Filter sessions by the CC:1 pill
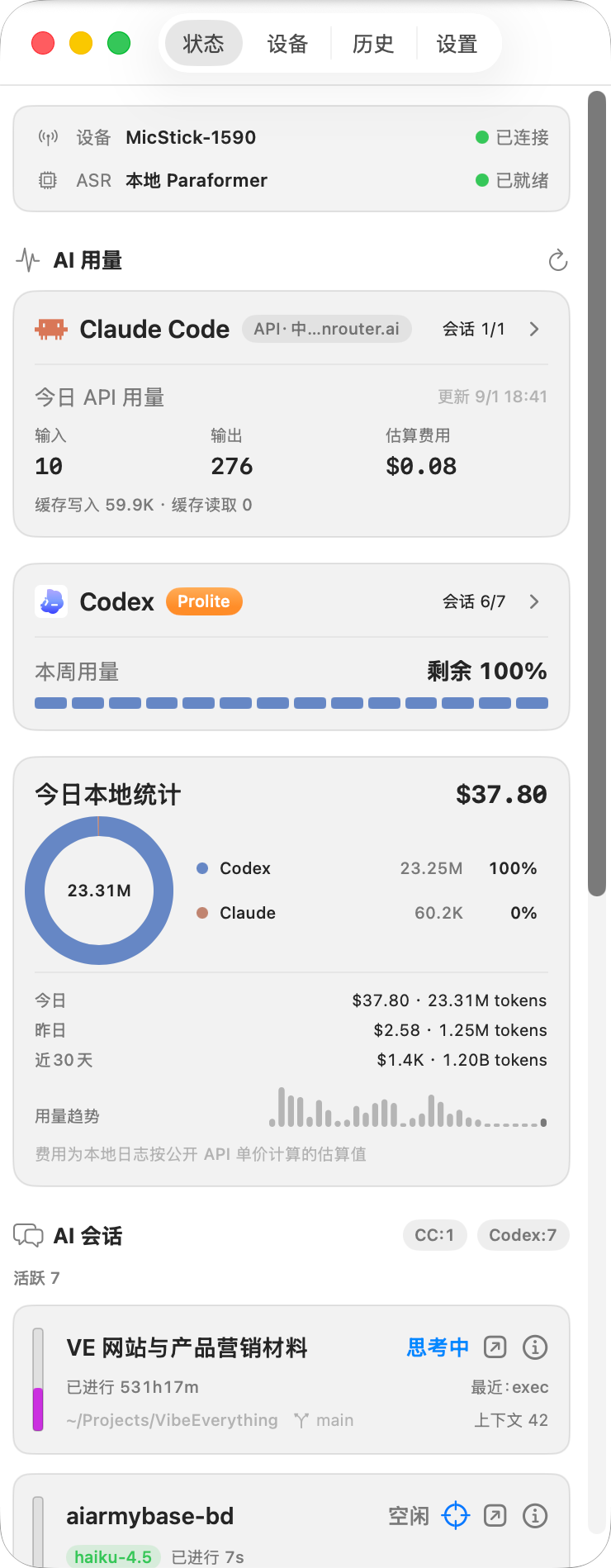 434,1235
